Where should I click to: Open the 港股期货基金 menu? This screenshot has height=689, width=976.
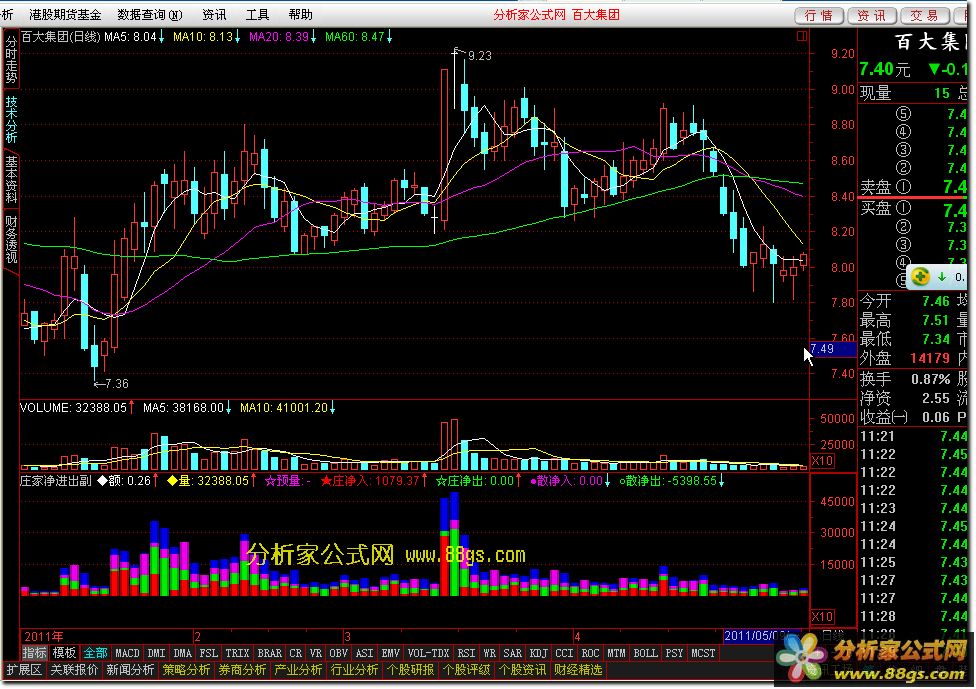(x=65, y=14)
